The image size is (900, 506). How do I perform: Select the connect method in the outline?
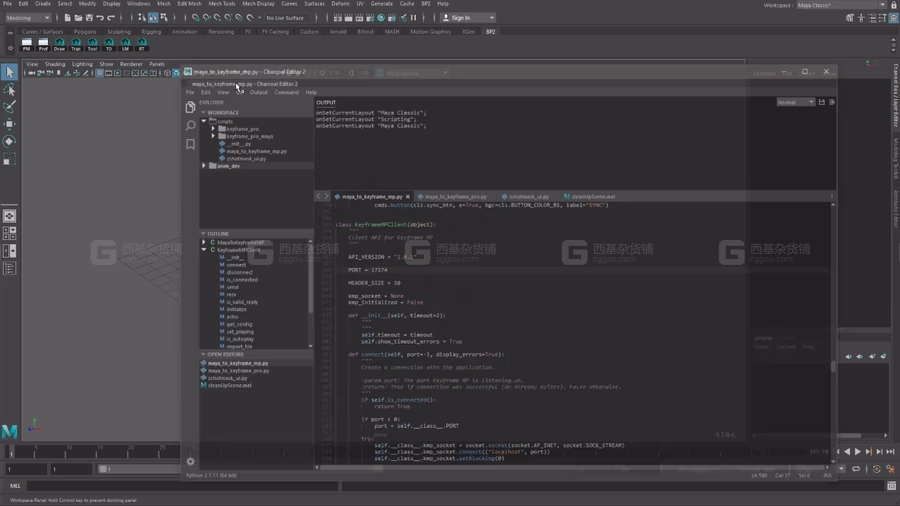coord(236,265)
